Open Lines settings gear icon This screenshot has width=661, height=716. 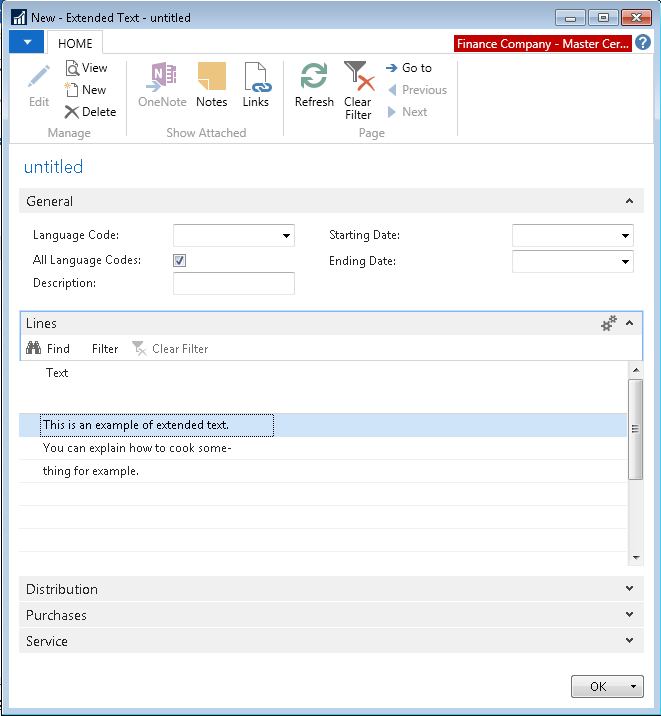[608, 323]
